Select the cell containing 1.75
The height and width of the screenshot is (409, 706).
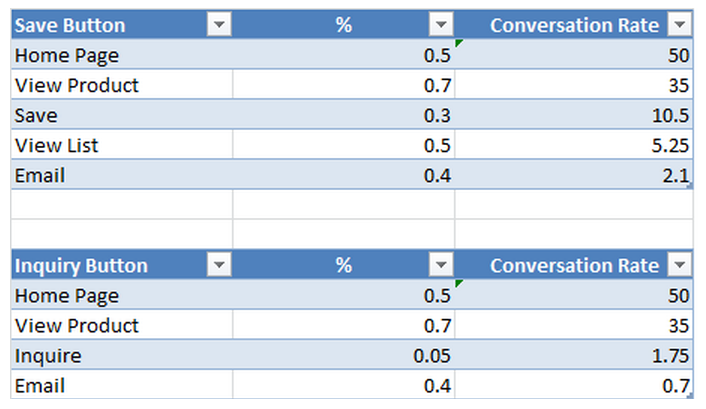point(574,354)
